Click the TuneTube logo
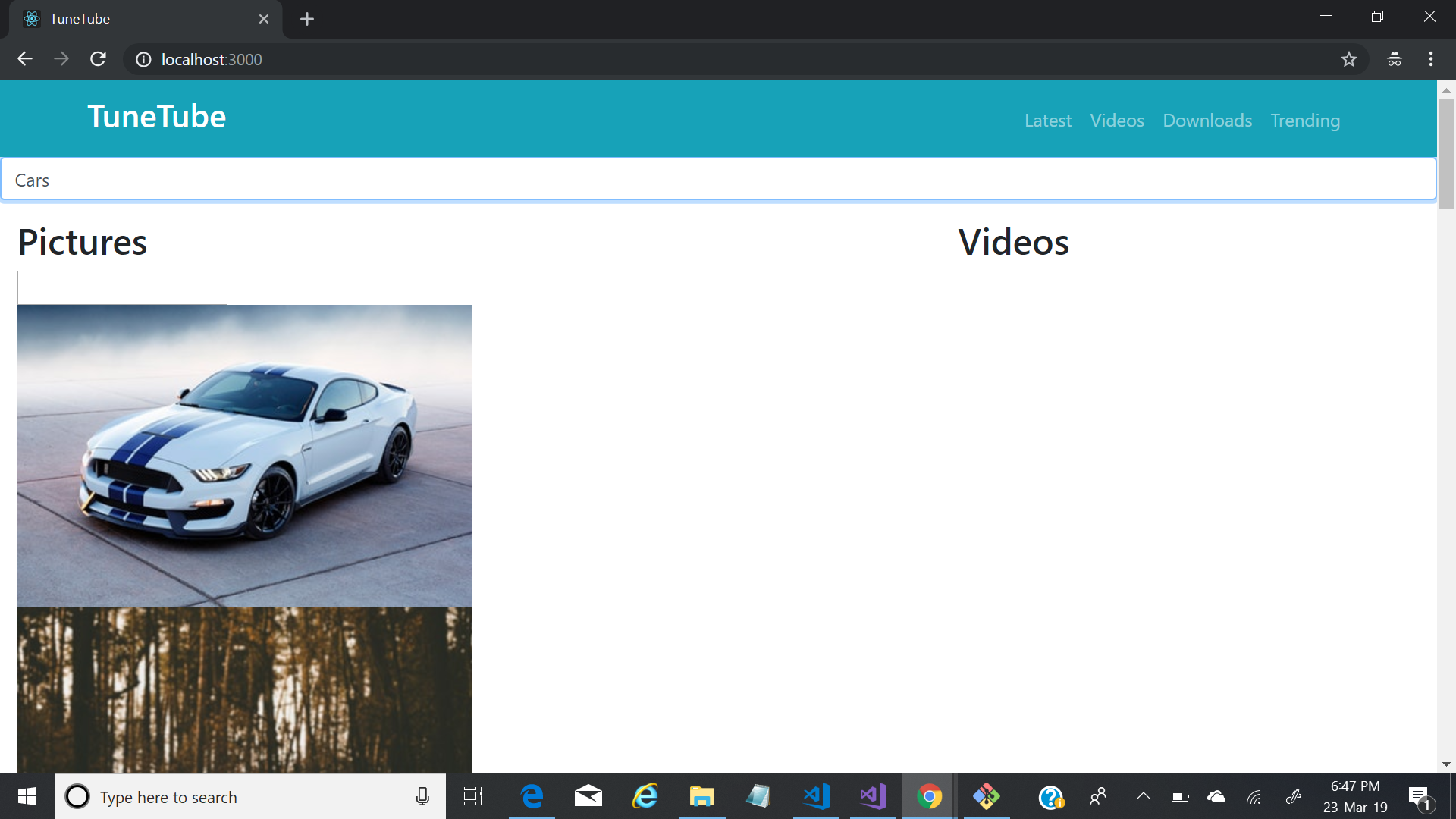Image resolution: width=1456 pixels, height=819 pixels. (156, 116)
